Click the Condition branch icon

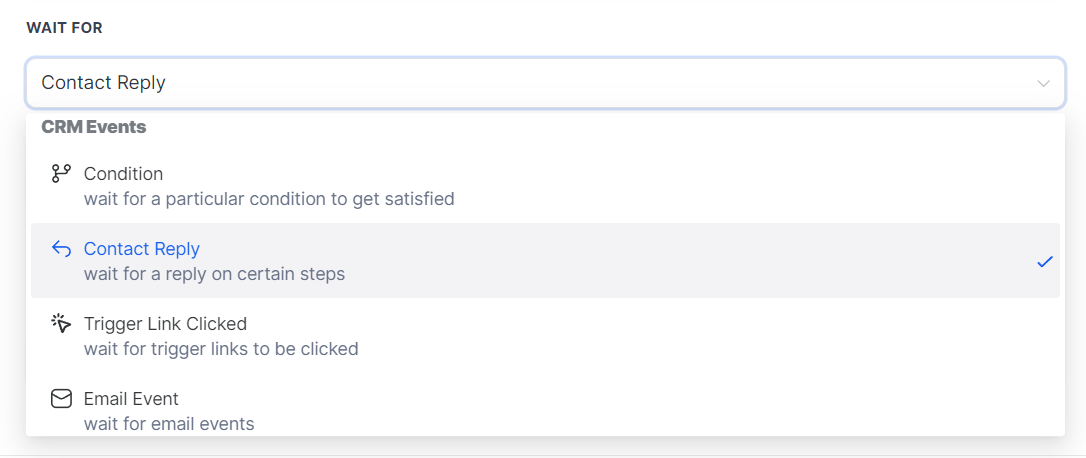(x=61, y=174)
